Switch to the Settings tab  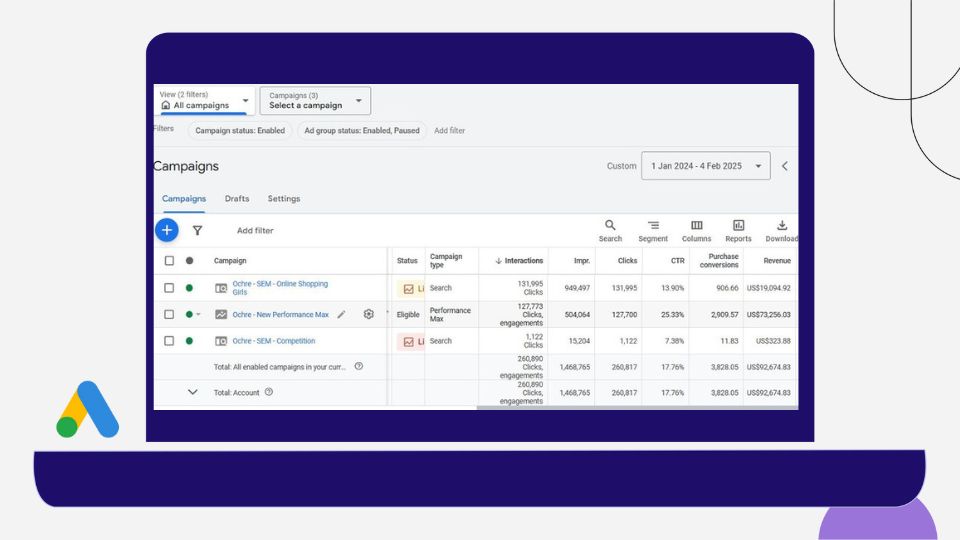283,199
